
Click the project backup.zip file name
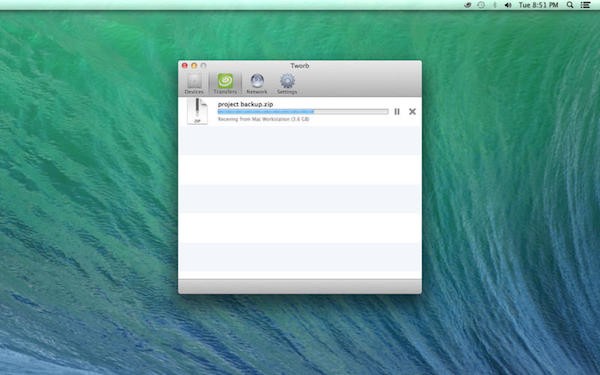pyautogui.click(x=245, y=104)
